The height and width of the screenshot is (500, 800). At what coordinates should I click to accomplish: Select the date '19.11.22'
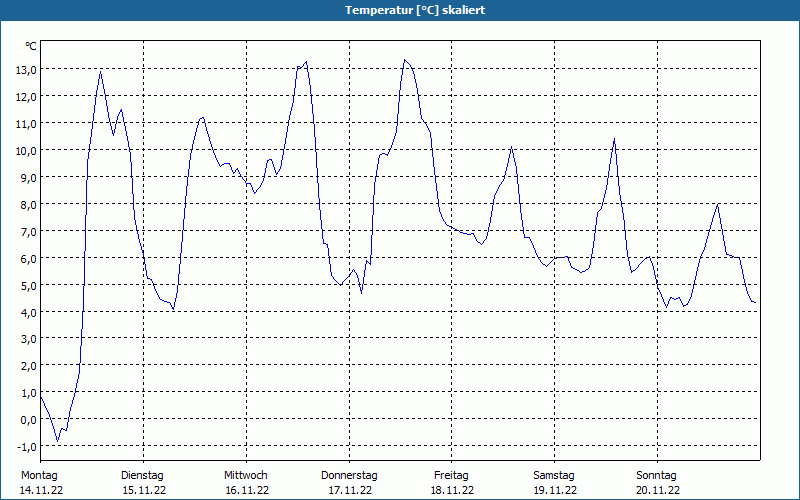coord(555,490)
